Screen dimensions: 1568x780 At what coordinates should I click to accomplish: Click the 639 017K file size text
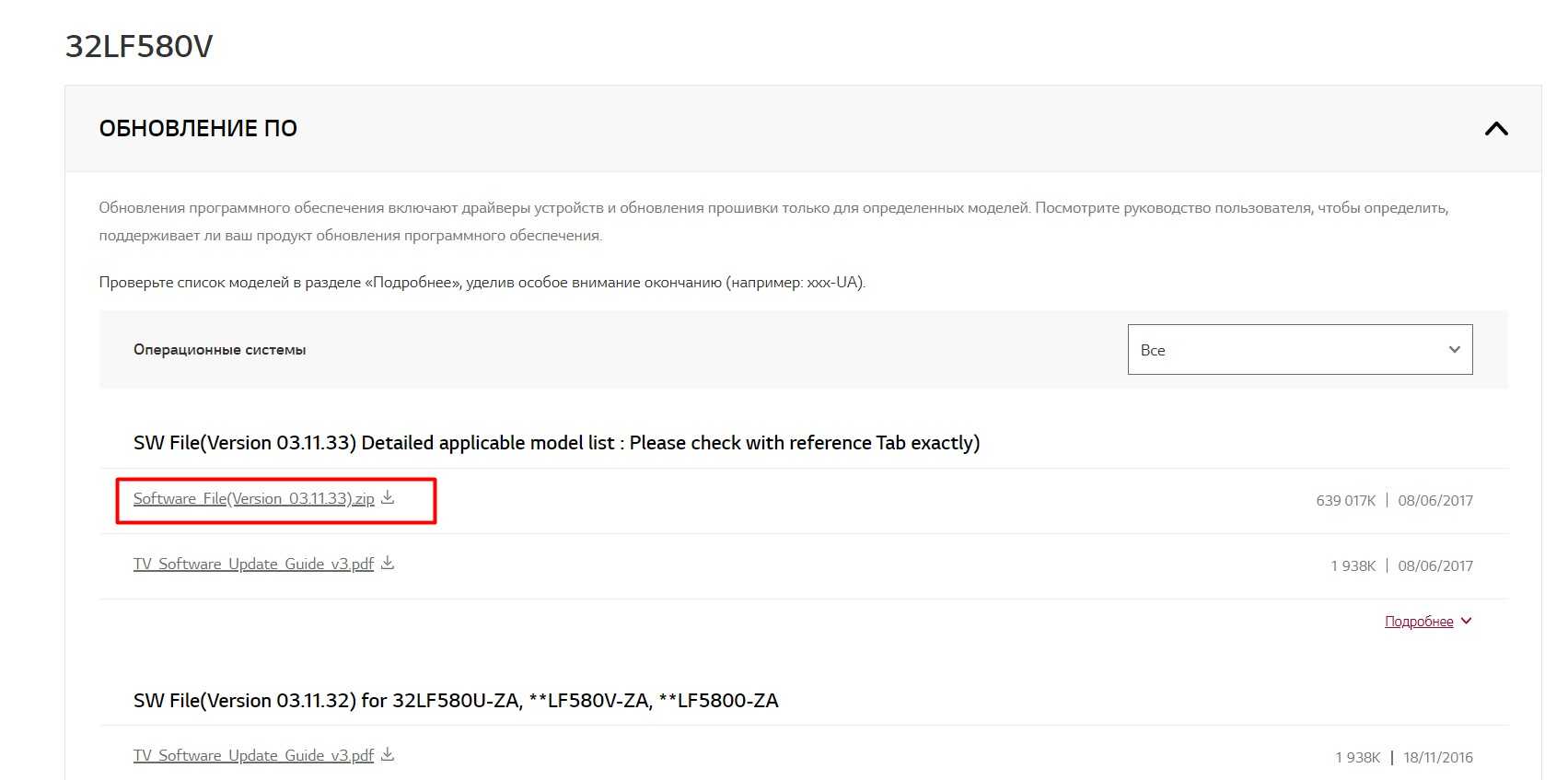[1345, 501]
